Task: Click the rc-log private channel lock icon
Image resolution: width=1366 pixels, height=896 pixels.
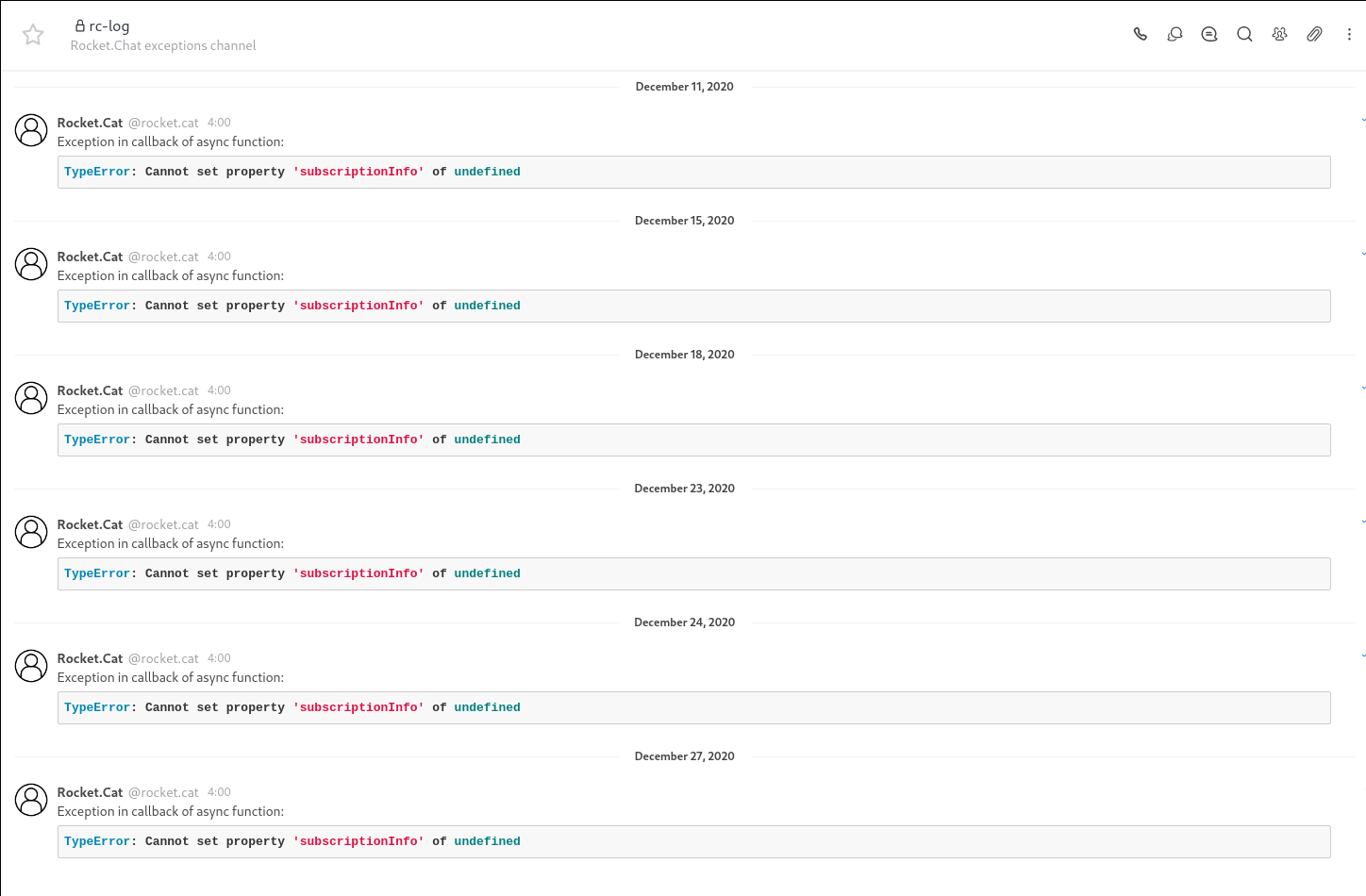Action: [79, 25]
